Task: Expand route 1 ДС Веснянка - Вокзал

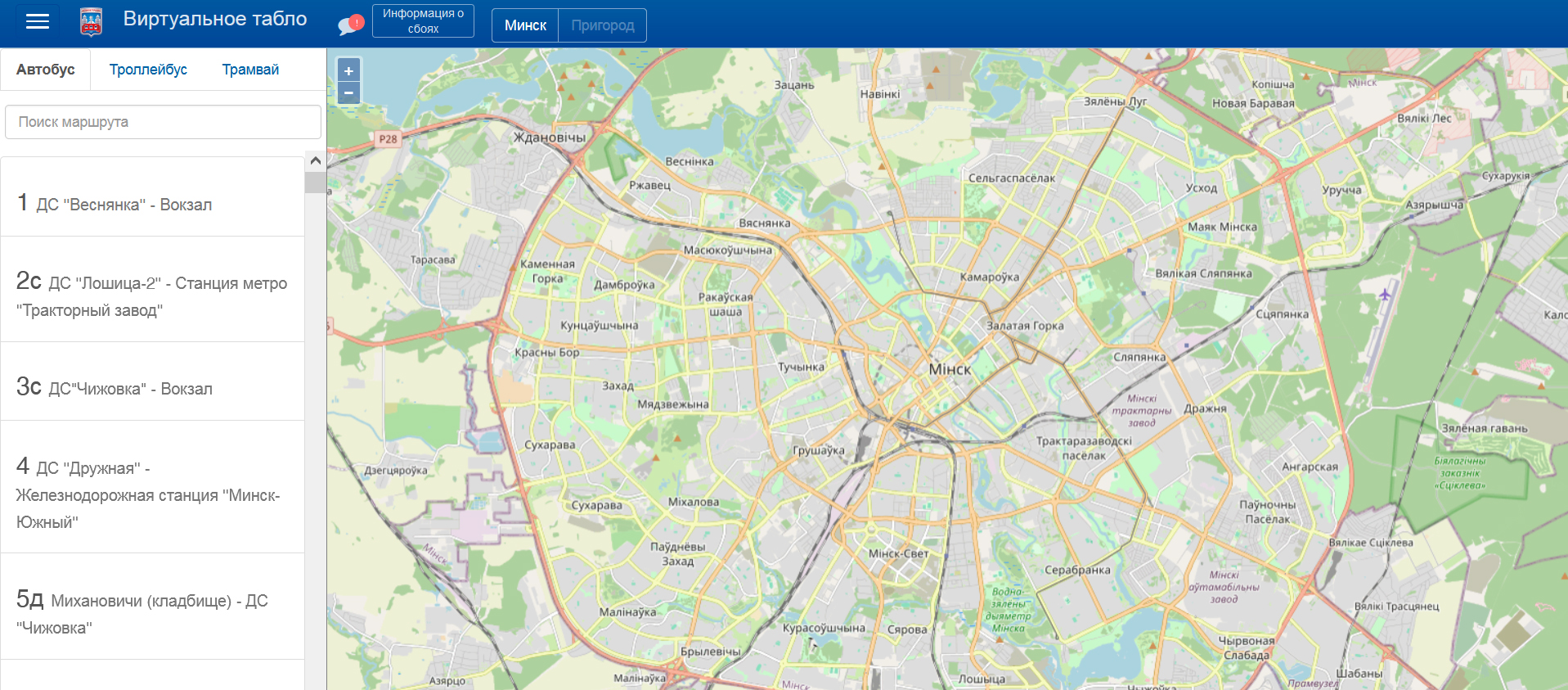Action: [152, 203]
